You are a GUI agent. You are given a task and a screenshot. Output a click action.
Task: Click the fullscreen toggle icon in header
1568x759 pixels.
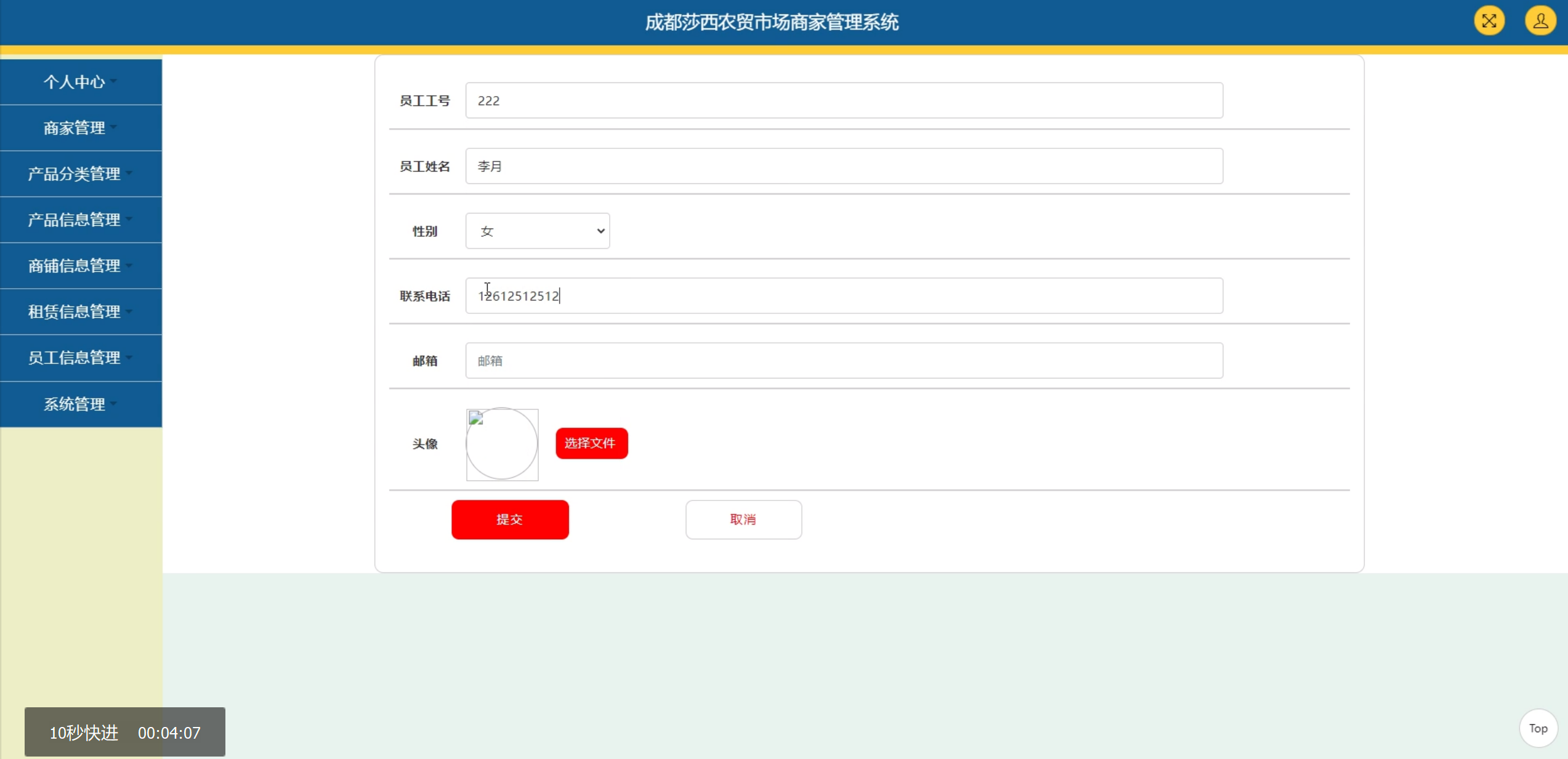tap(1489, 21)
